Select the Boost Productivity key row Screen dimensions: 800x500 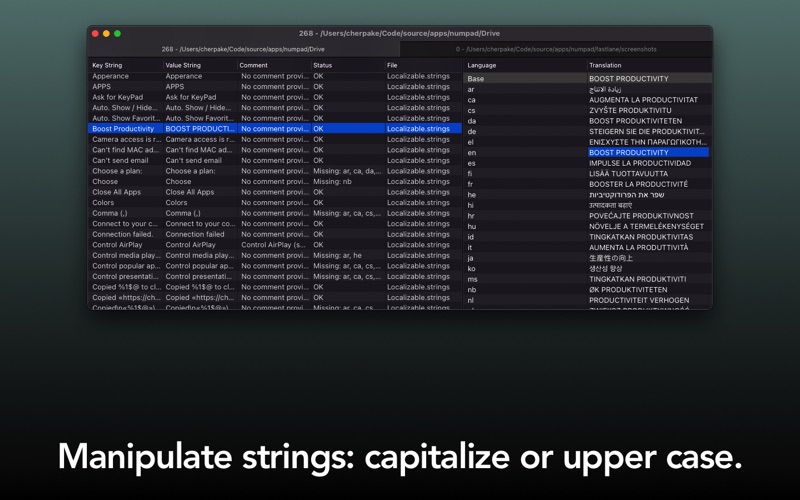coord(275,129)
